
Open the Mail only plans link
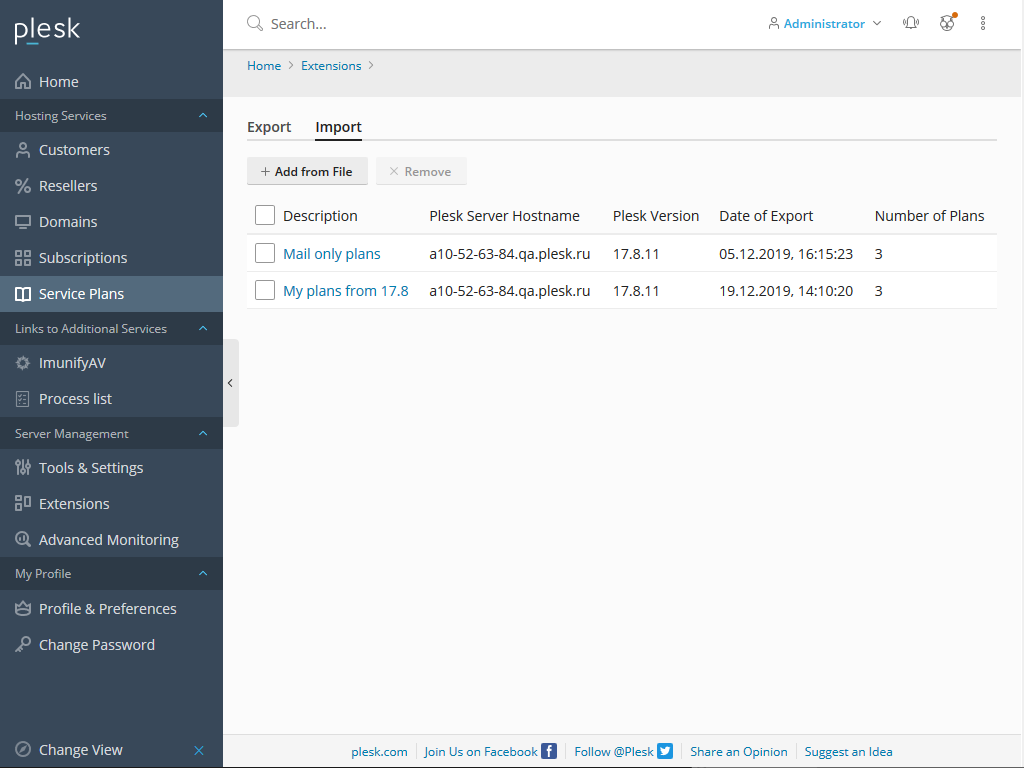[x=331, y=254]
